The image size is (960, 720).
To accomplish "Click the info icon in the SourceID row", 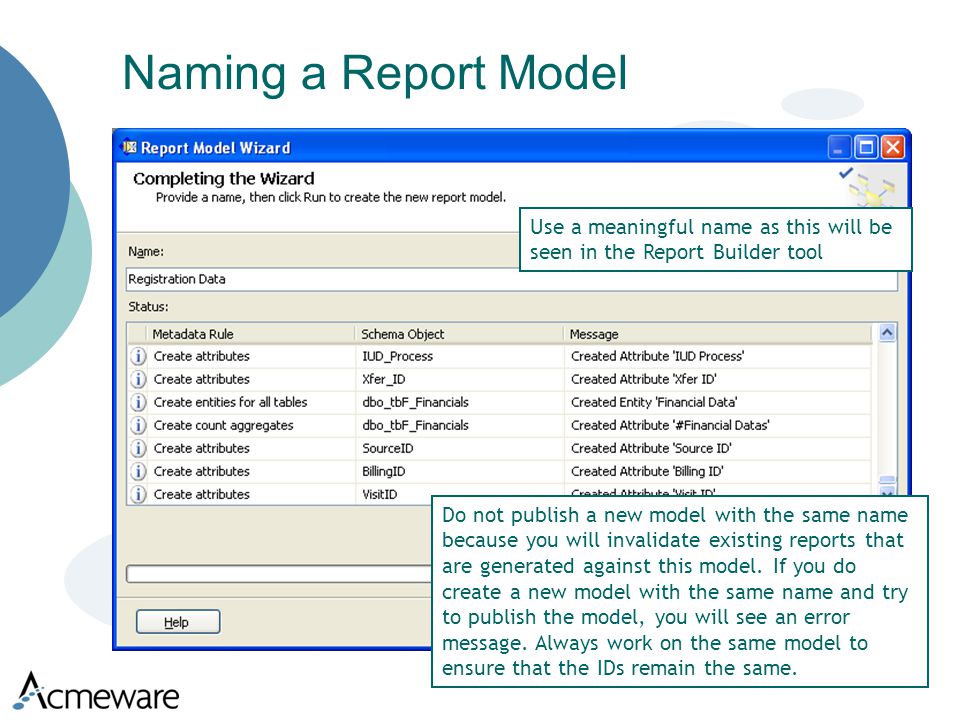I will pos(138,449).
